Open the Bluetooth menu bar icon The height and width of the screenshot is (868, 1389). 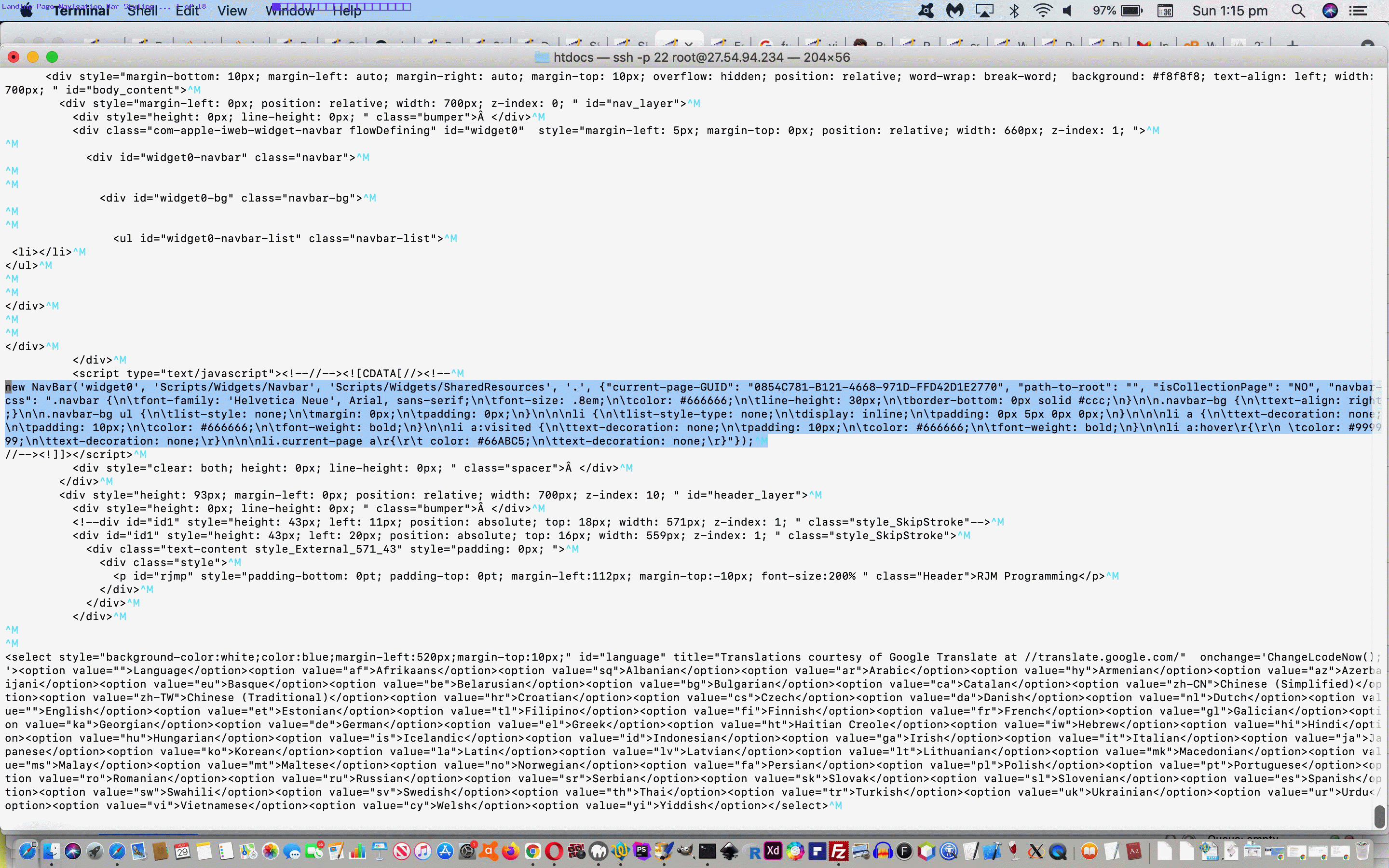click(x=1014, y=11)
